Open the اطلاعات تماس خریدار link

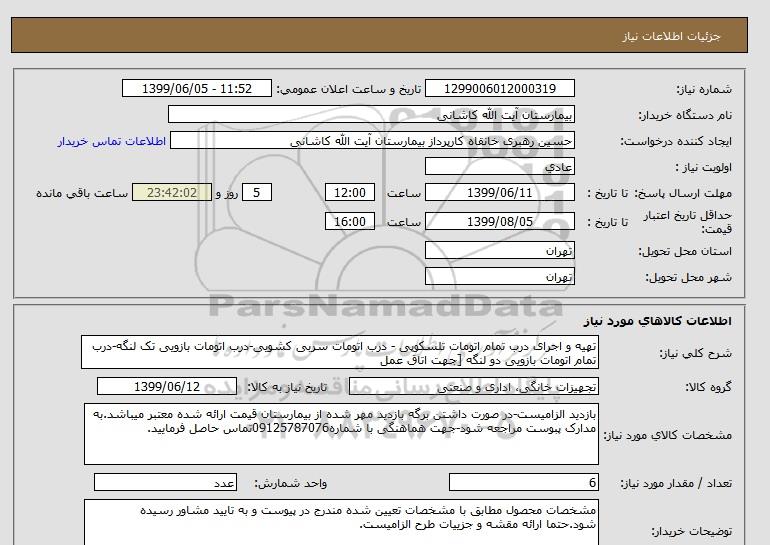(111, 141)
